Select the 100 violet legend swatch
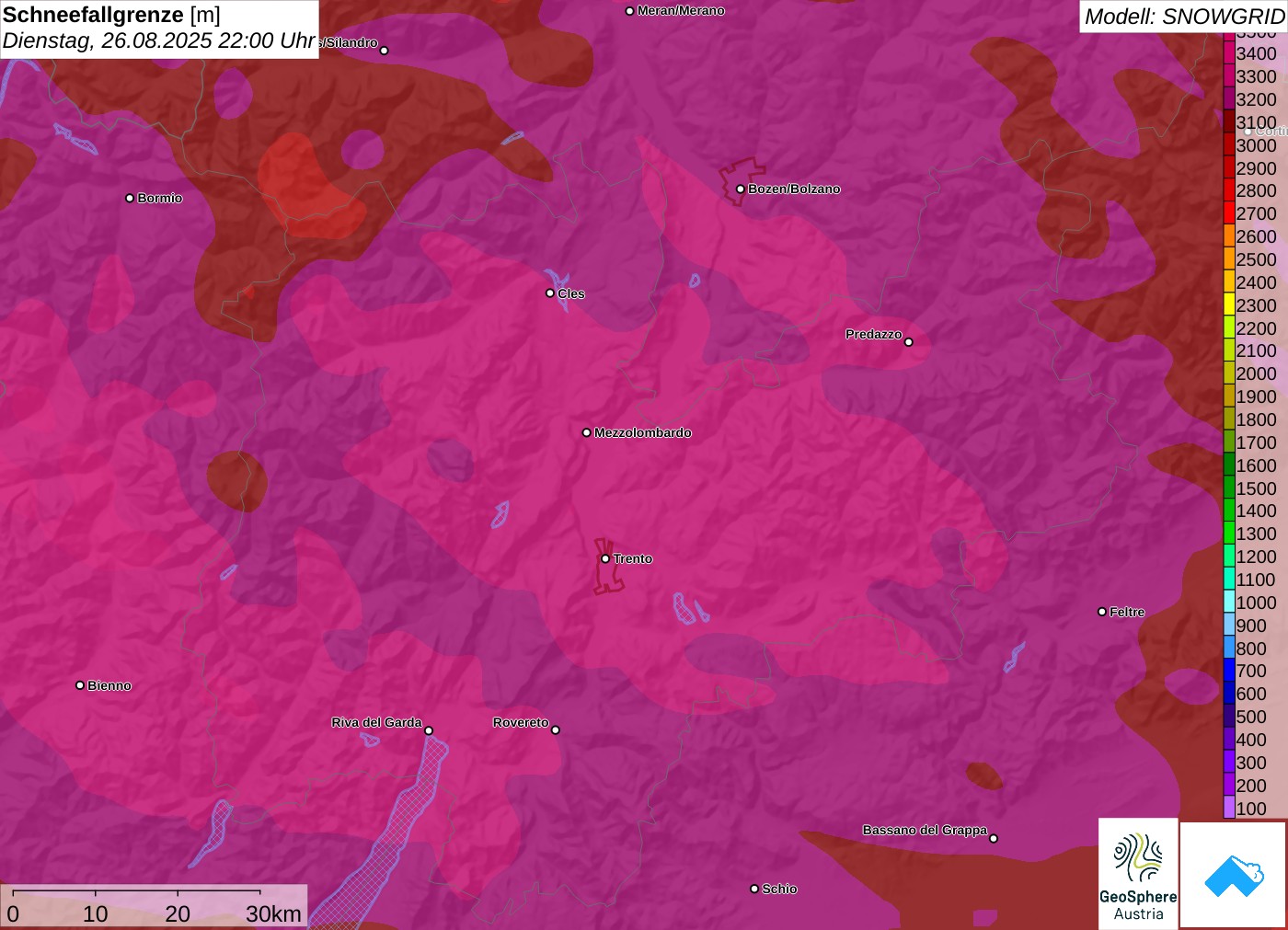Image resolution: width=1288 pixels, height=930 pixels. click(x=1229, y=808)
